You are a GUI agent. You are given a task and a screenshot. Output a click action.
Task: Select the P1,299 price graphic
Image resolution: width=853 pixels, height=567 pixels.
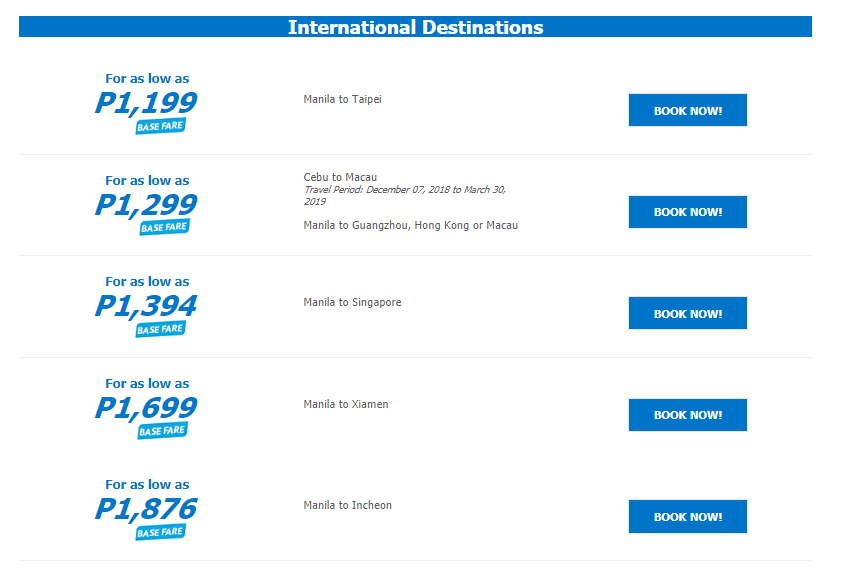[146, 205]
